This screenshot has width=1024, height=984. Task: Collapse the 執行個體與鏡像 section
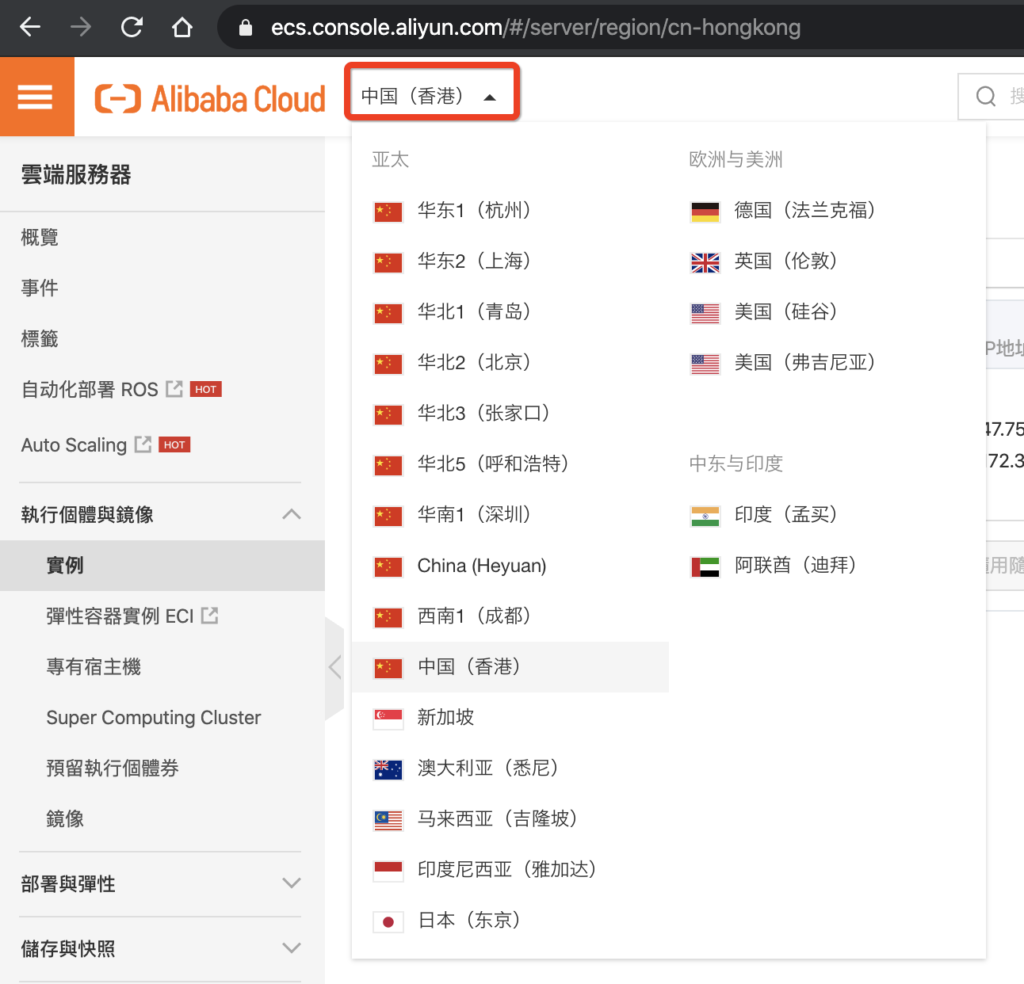pos(291,515)
